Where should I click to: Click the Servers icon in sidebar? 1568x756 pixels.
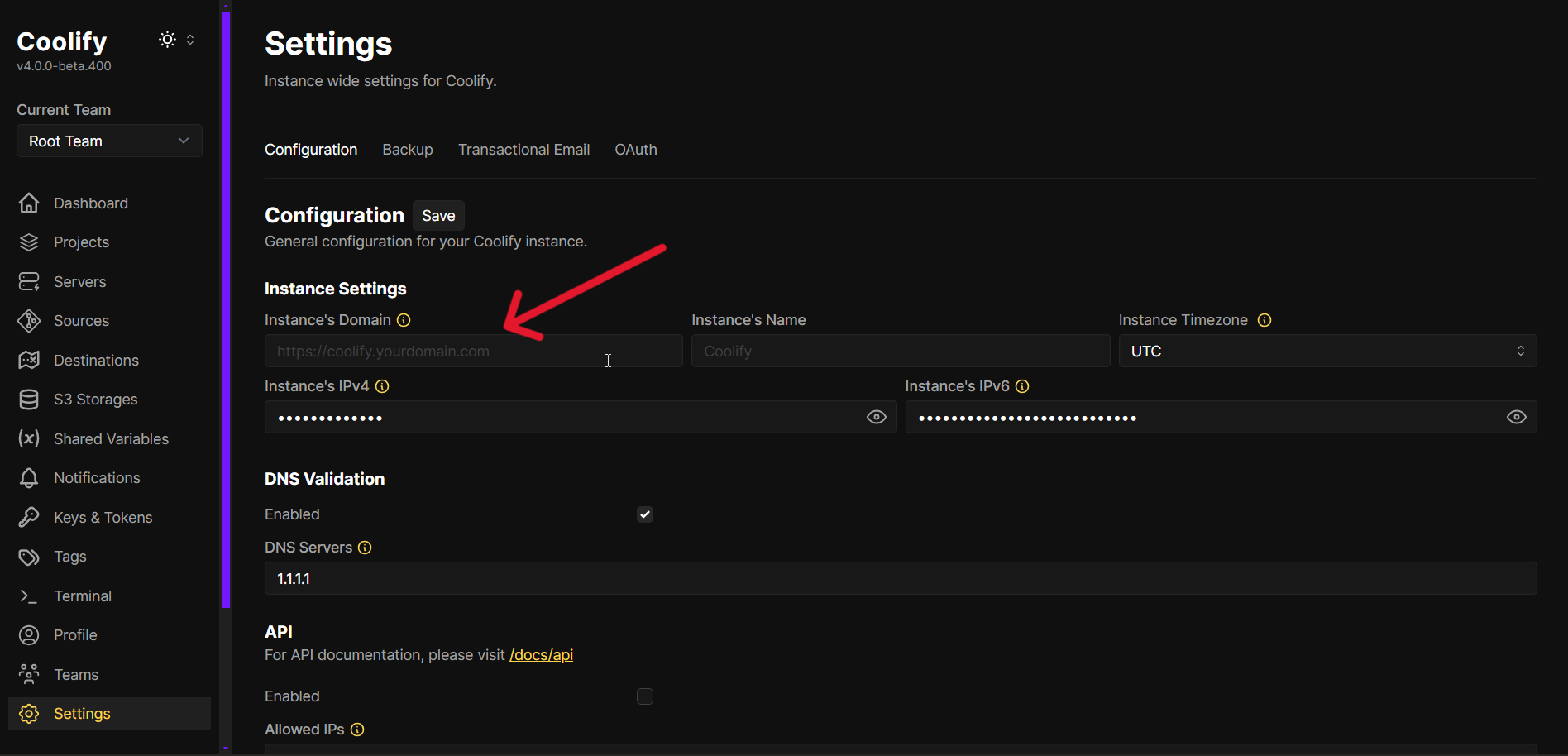29,281
